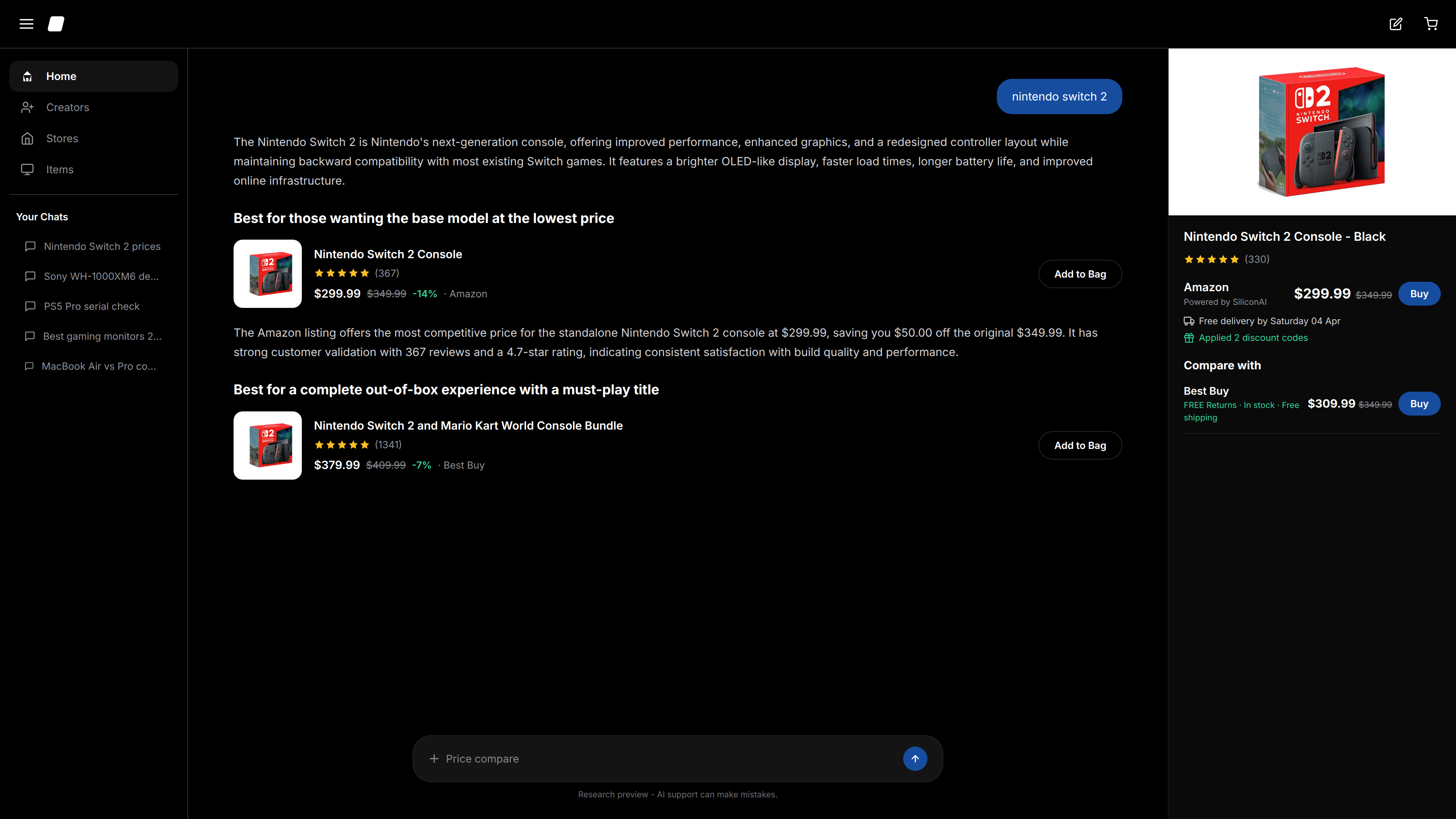Screen dimensions: 1456x819
Task: Select the Home icon in the sidebar
Action: tap(27, 76)
